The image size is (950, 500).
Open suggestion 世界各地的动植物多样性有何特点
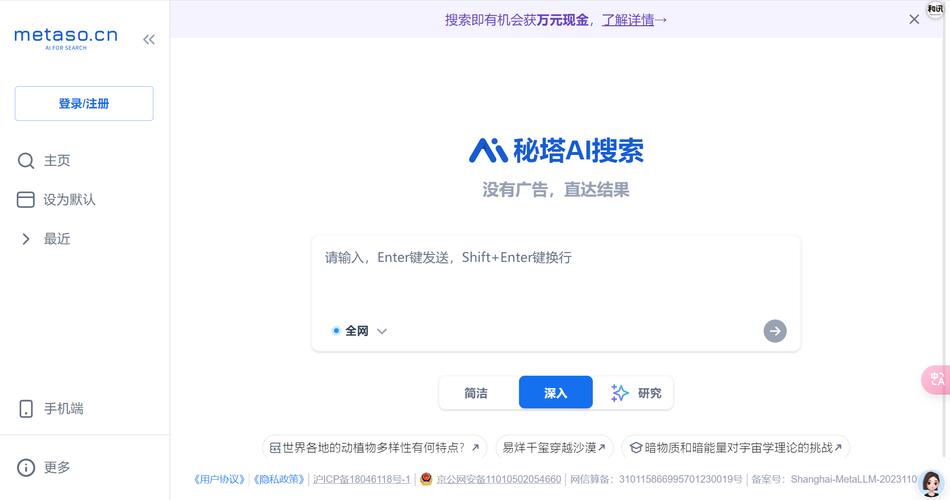pos(374,448)
